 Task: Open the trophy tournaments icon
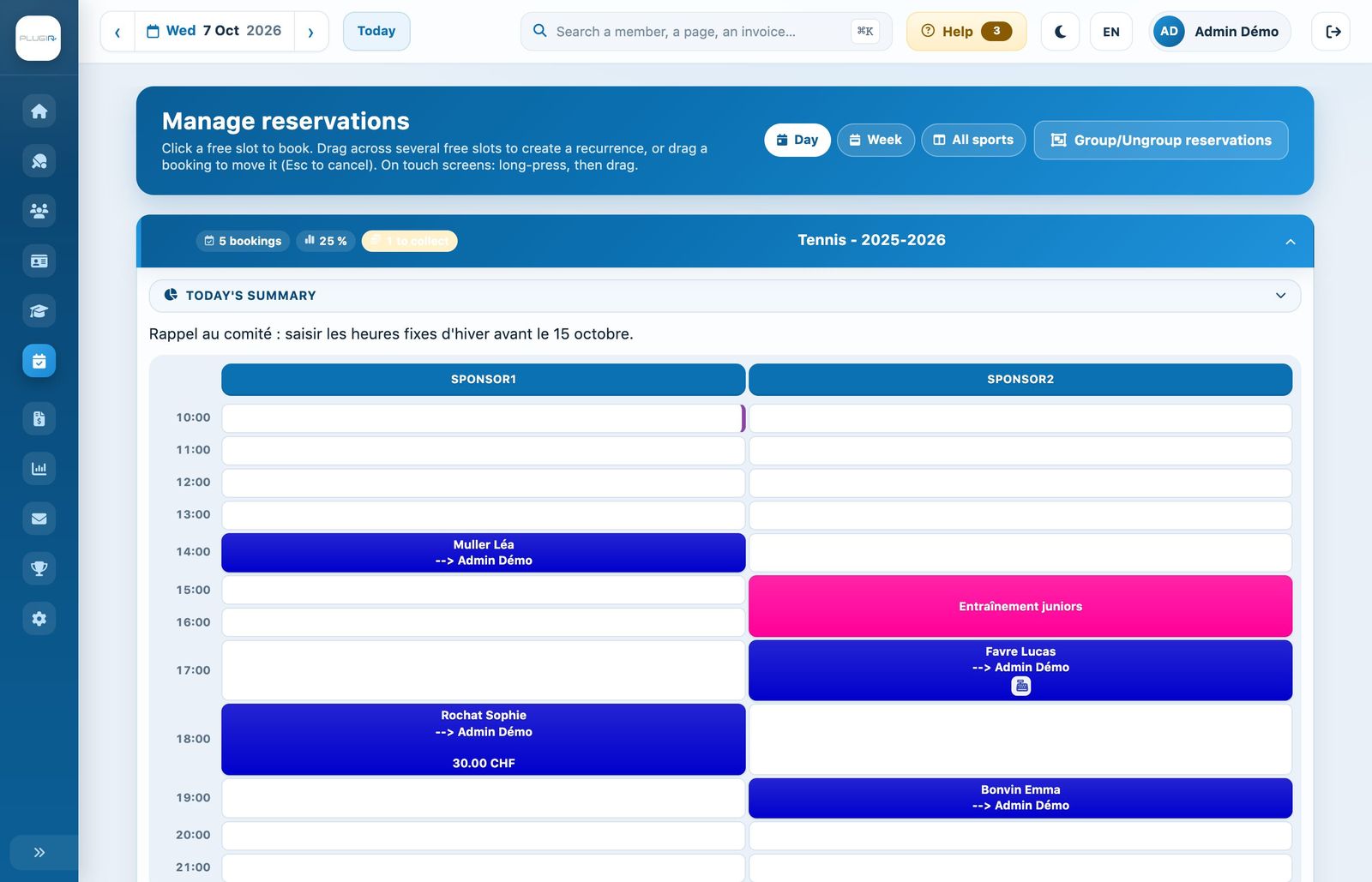tap(39, 568)
